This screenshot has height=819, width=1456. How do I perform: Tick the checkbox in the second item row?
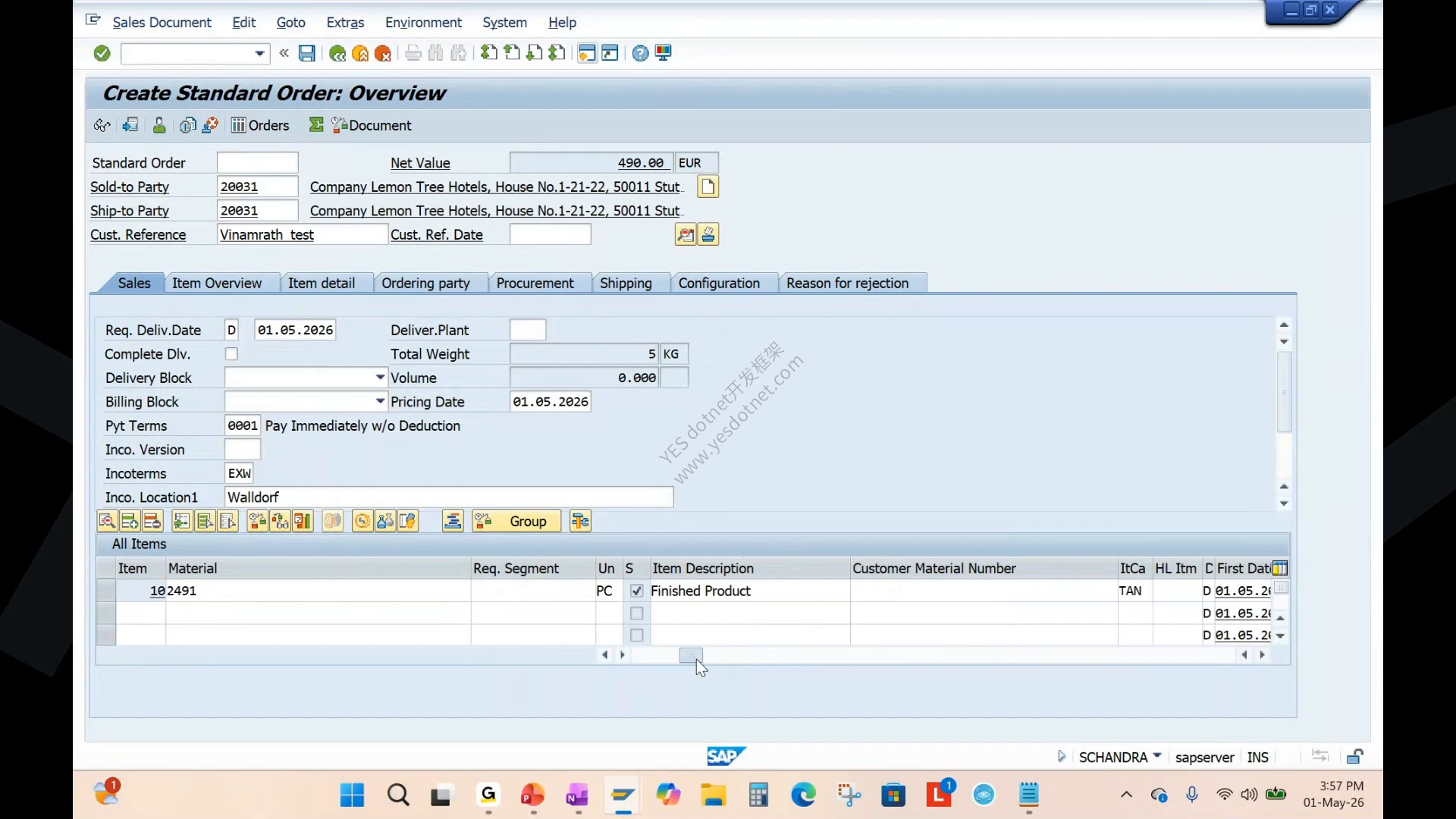[x=636, y=613]
